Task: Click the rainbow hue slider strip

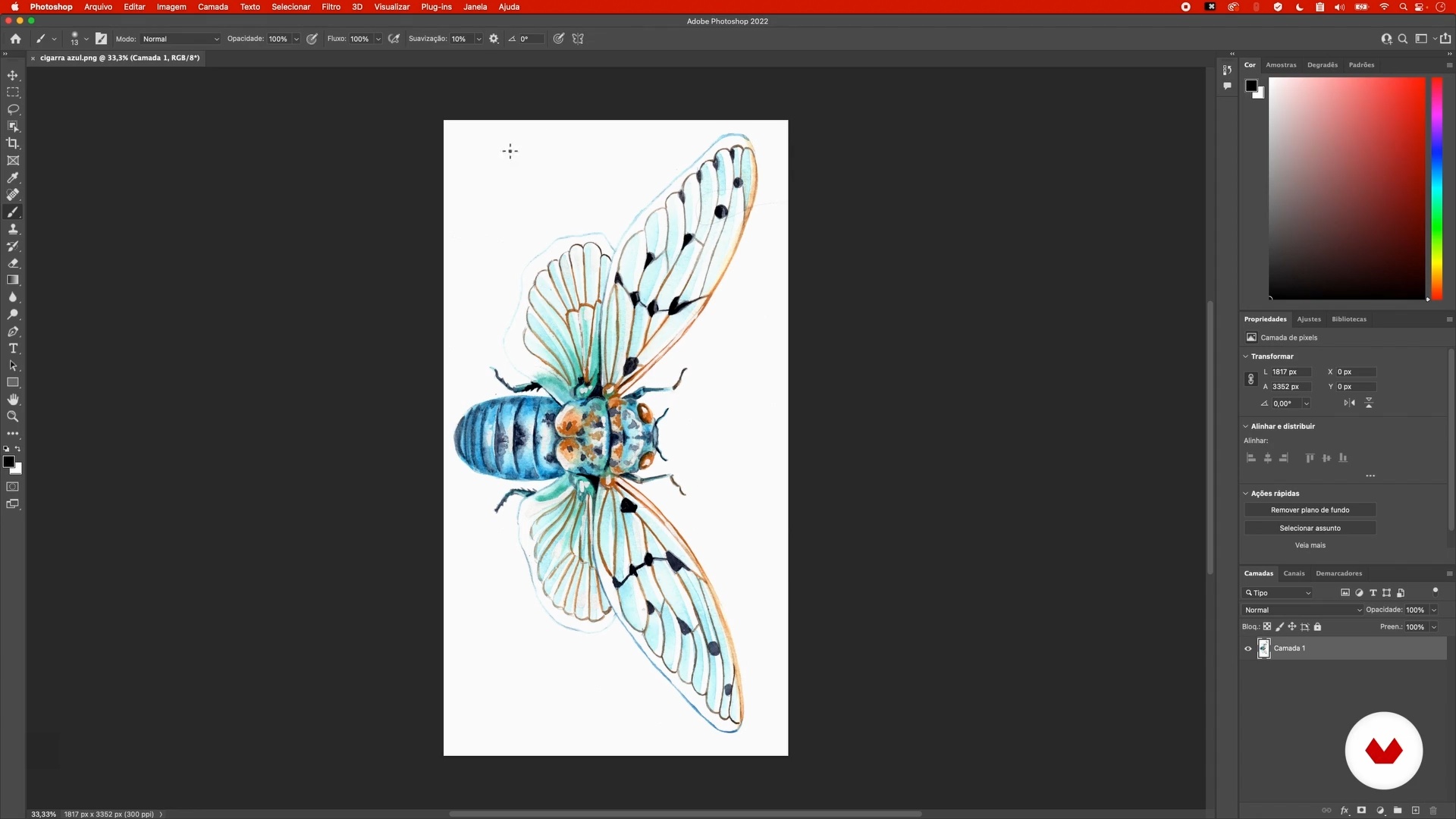Action: (x=1436, y=190)
